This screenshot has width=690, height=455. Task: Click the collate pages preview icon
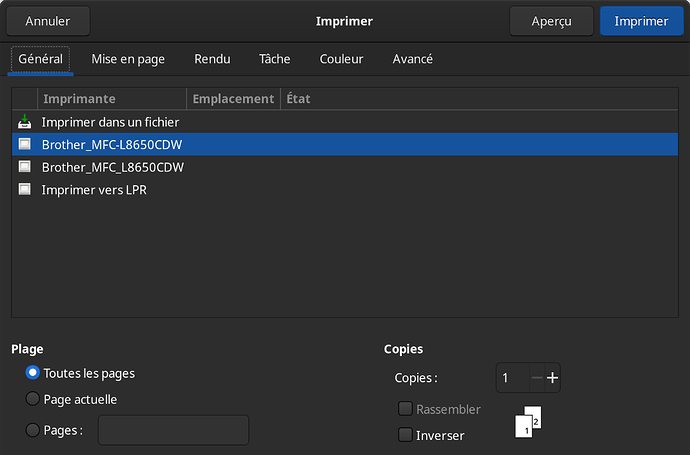[x=528, y=421]
